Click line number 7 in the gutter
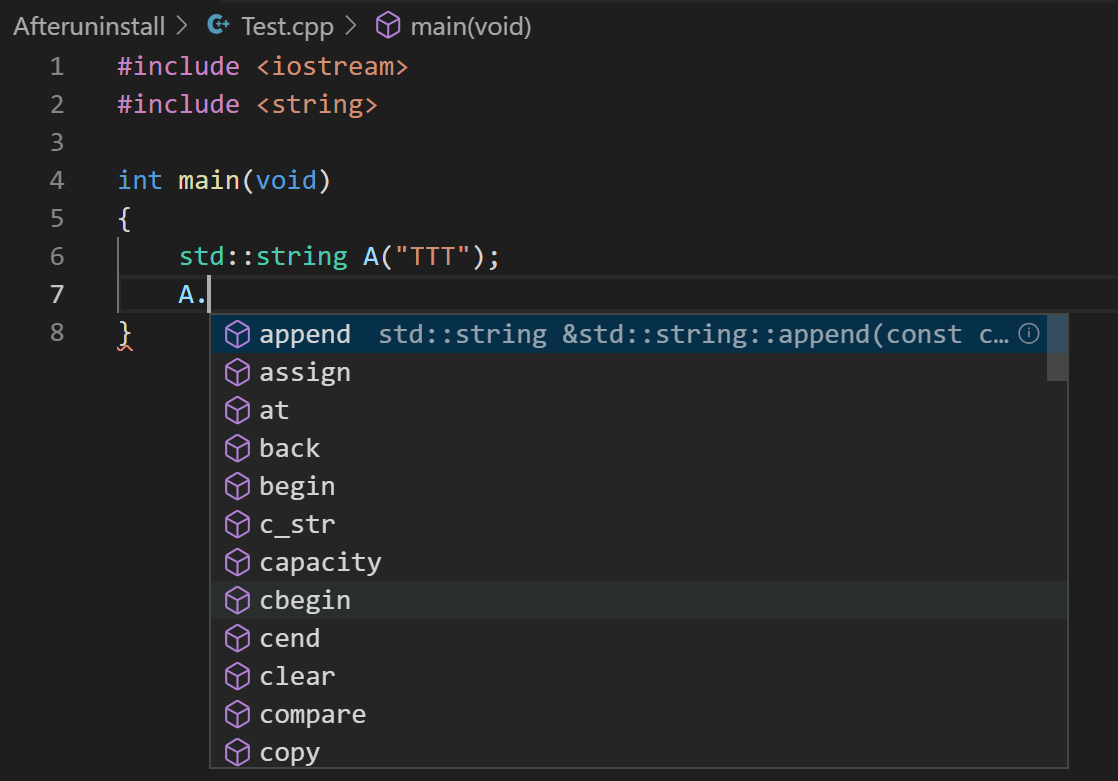This screenshot has height=781, width=1118. [x=57, y=294]
